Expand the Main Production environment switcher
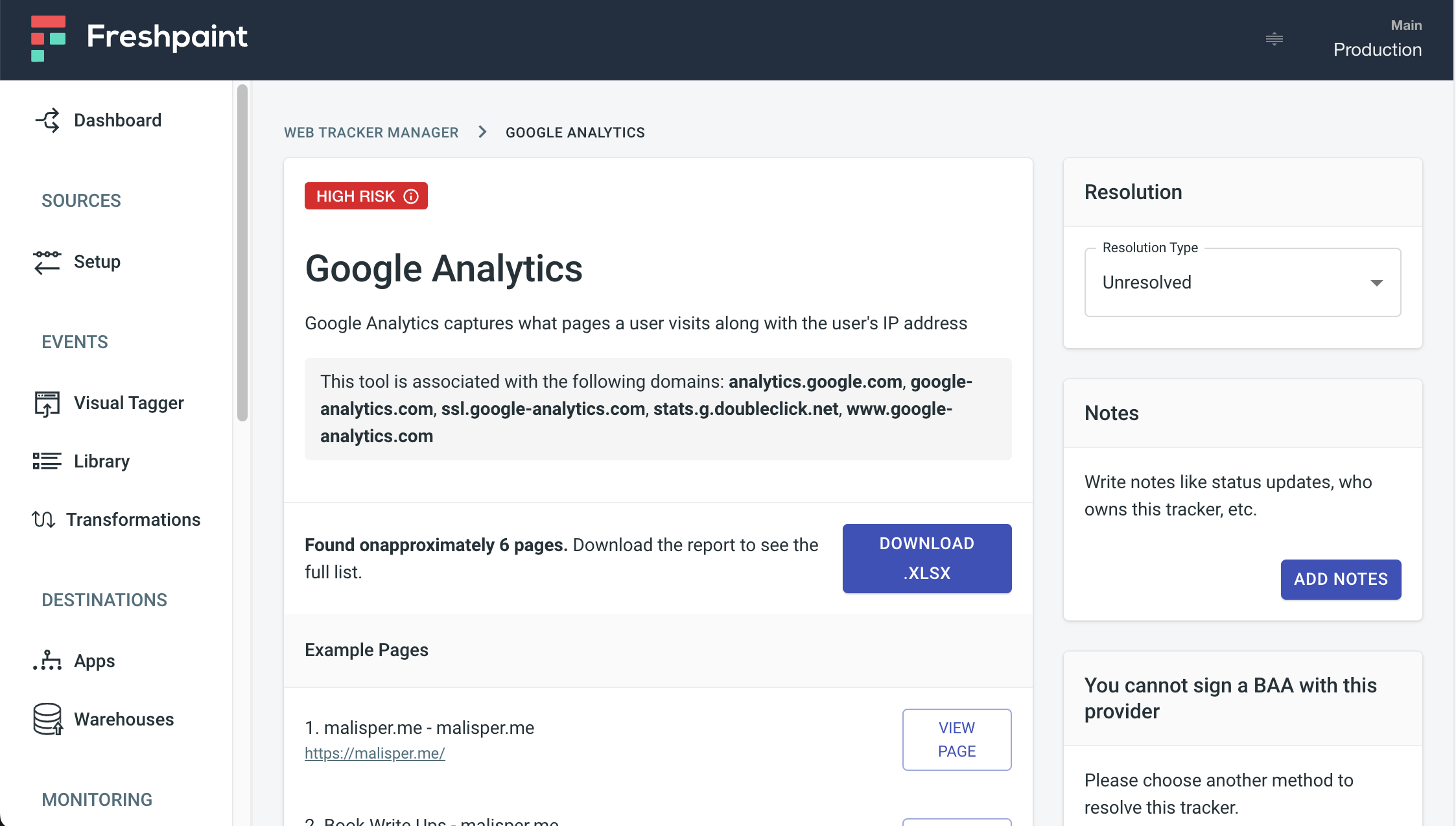 click(x=1377, y=39)
